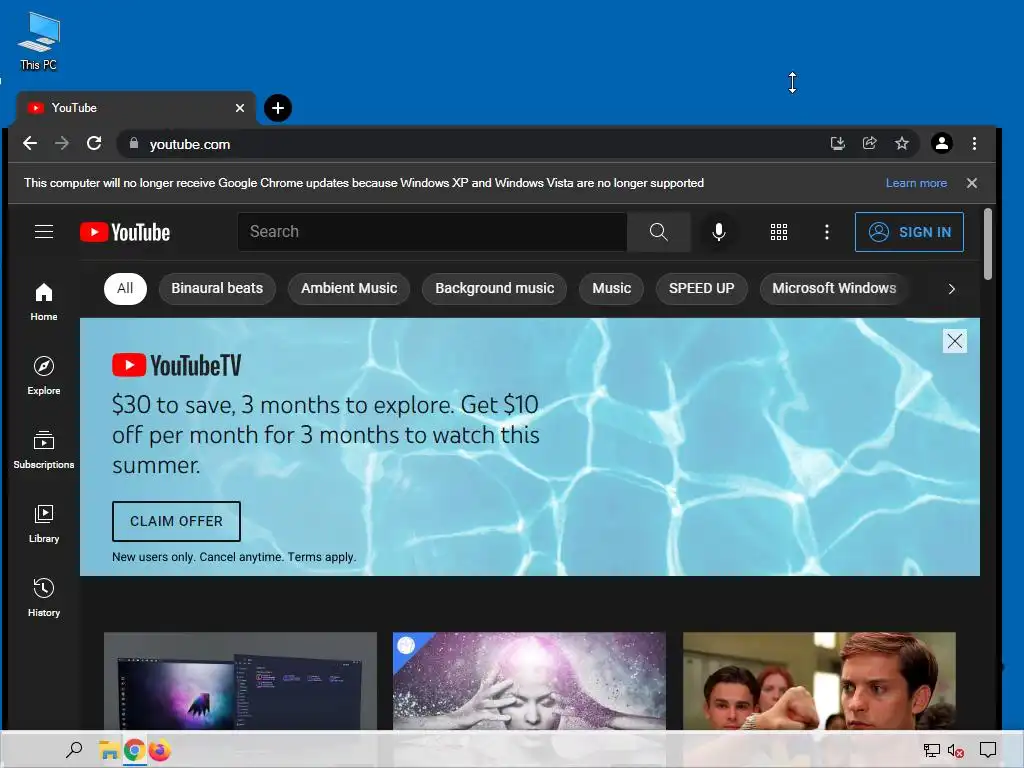Bookmark this page with the star icon
This screenshot has width=1024, height=768.
point(902,143)
